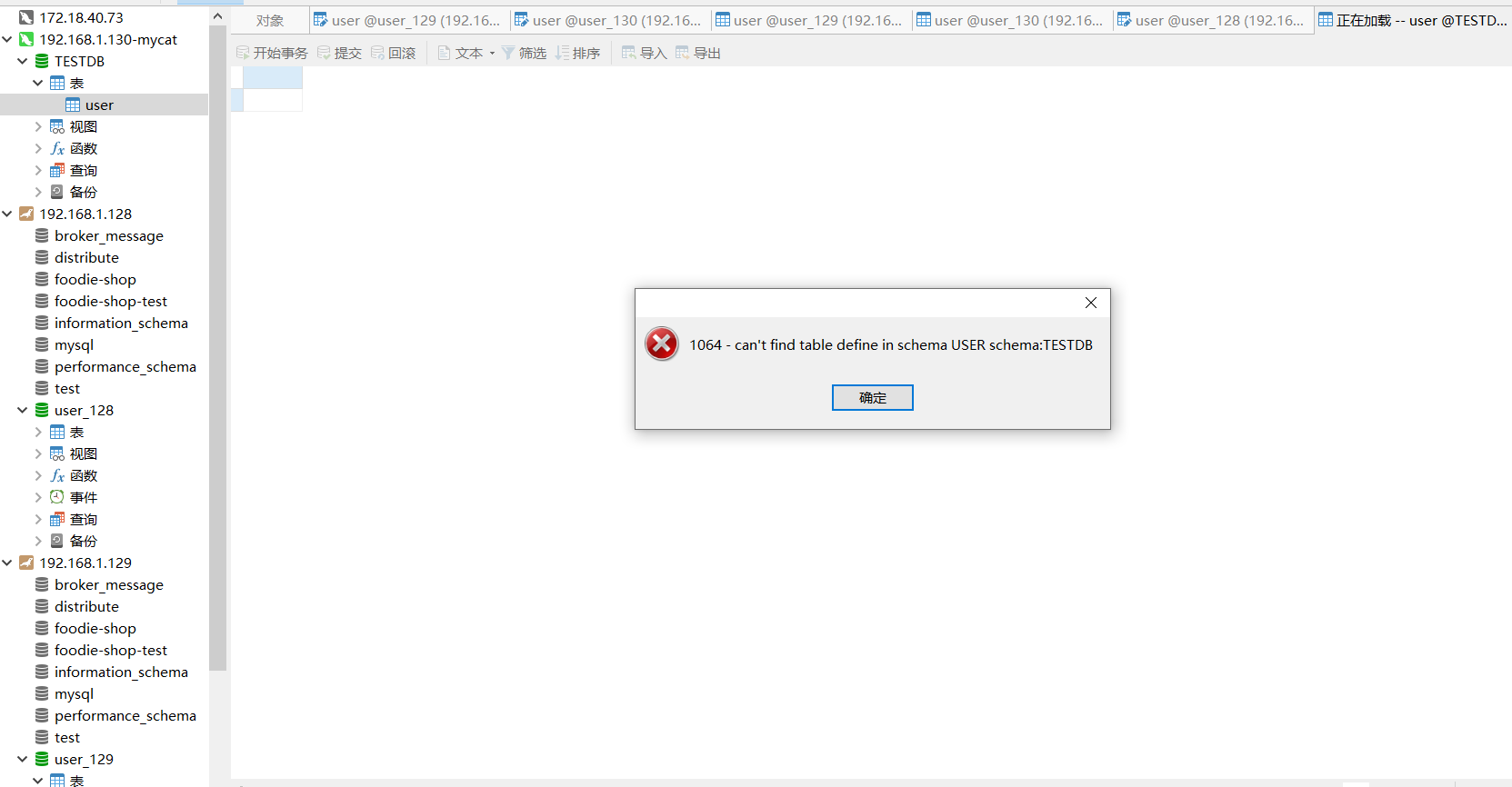Viewport: 1512px width, 787px height.
Task: Click the user_129 green database icon
Action: click(x=42, y=759)
